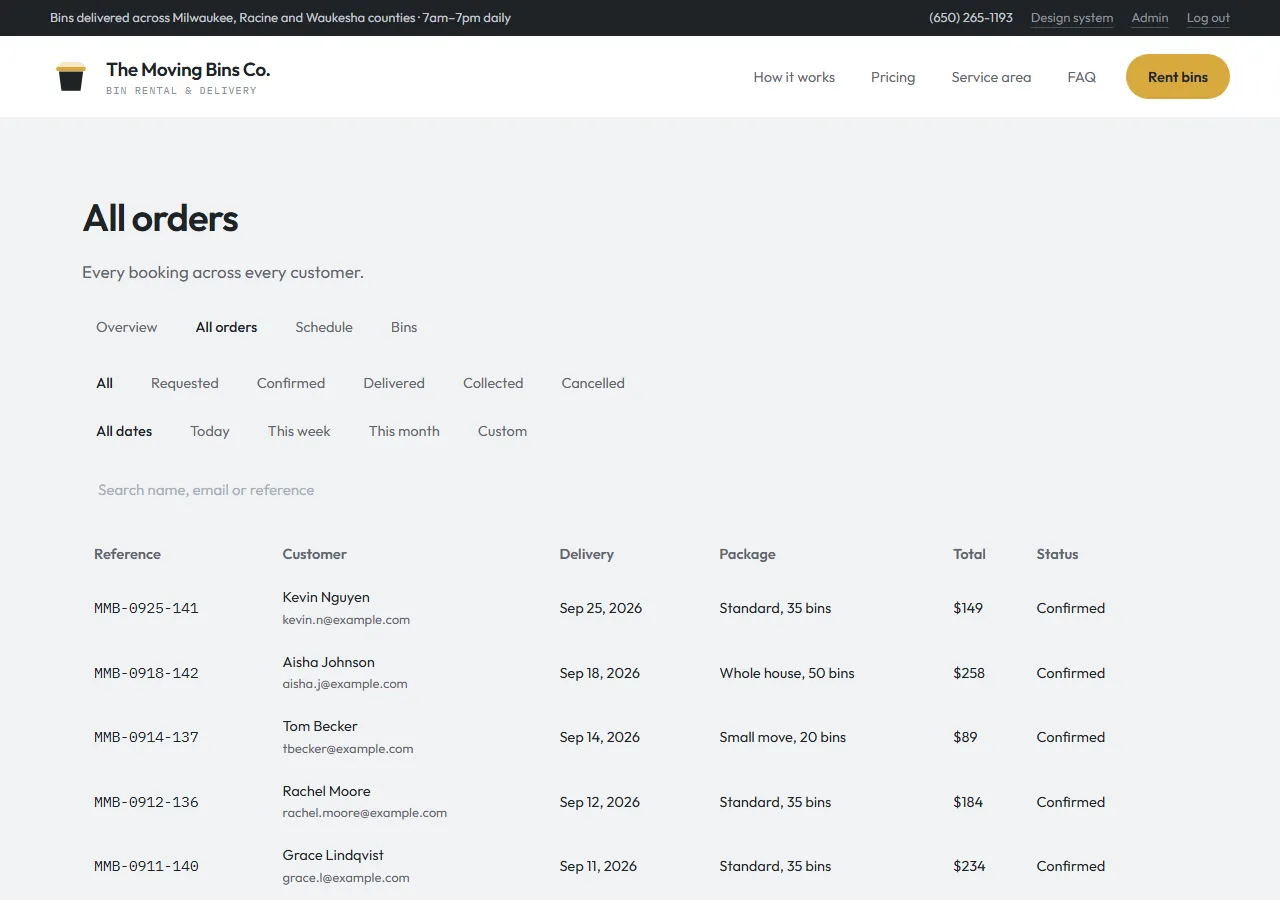The height and width of the screenshot is (900, 1280).
Task: Click Log out in top bar
Action: (1208, 18)
